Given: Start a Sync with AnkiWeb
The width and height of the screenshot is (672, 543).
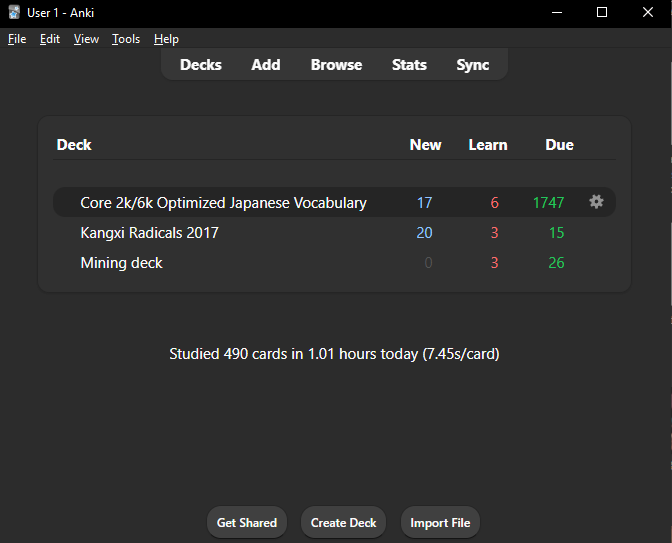Looking at the screenshot, I should point(473,65).
